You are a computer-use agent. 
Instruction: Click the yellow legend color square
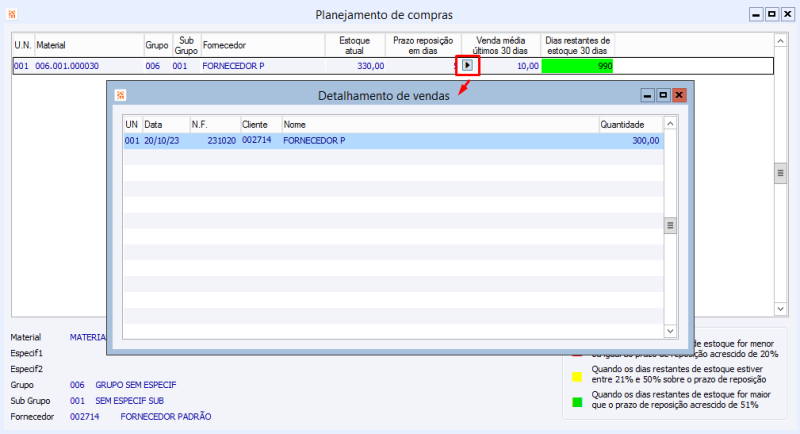click(577, 377)
